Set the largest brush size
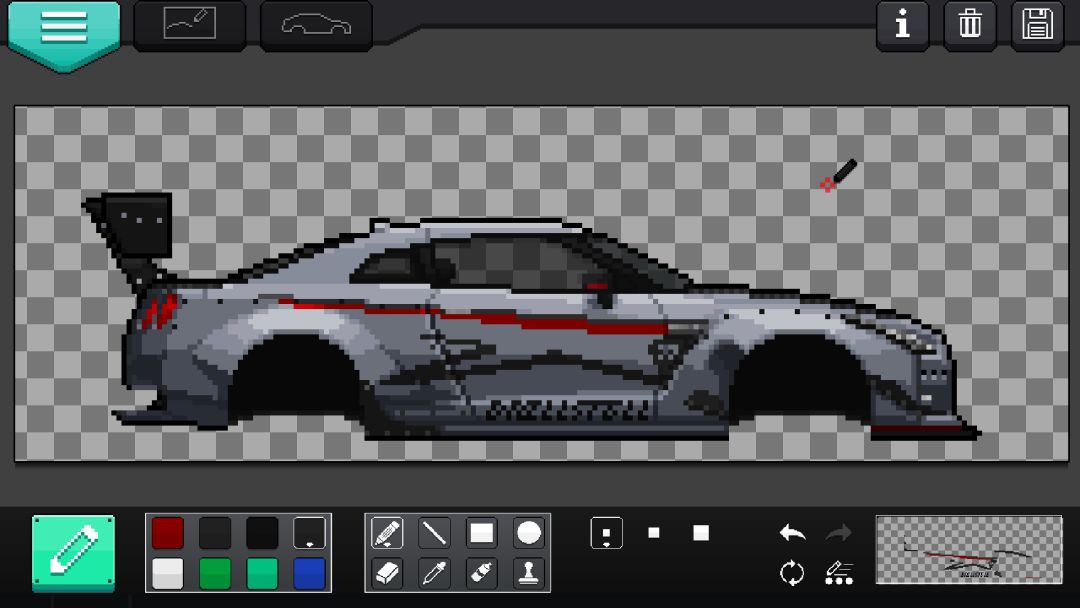This screenshot has height=608, width=1080. [x=700, y=533]
